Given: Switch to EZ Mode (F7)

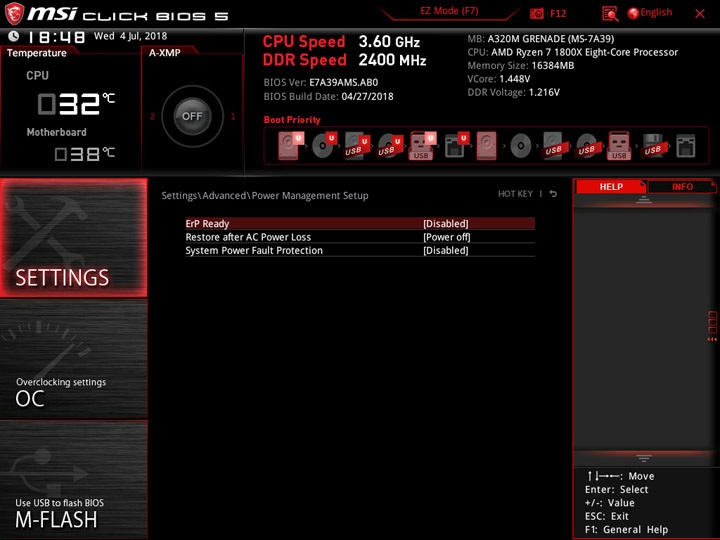Looking at the screenshot, I should pos(450,11).
